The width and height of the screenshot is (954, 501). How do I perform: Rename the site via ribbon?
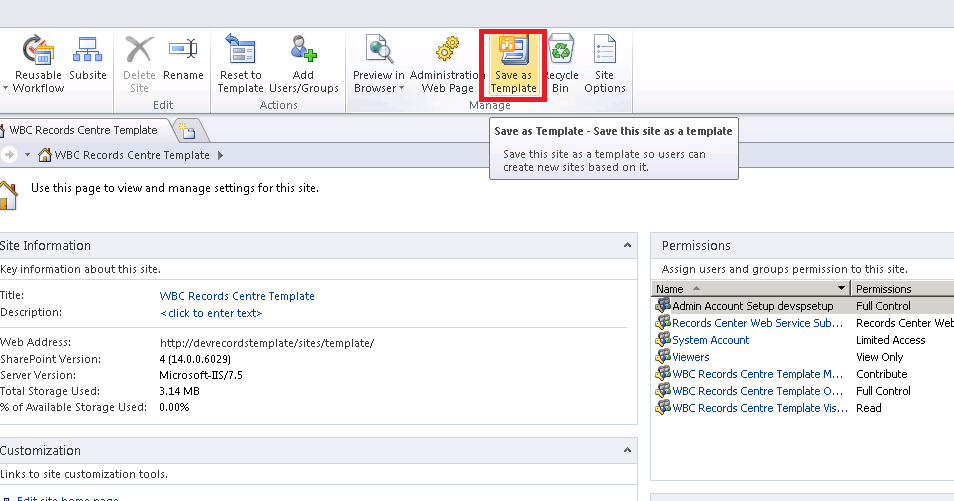click(x=183, y=58)
